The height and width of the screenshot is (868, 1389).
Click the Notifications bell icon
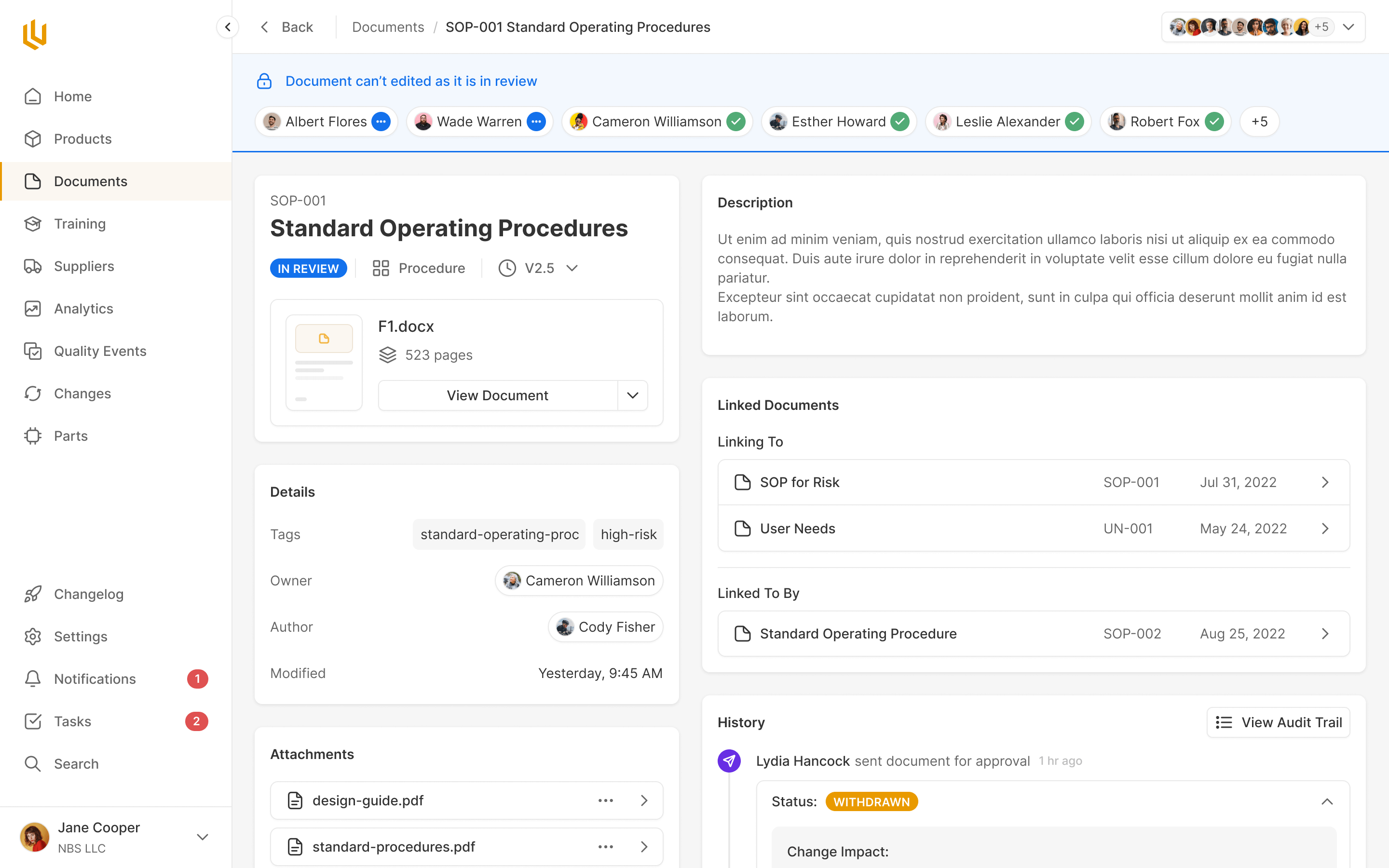33,678
